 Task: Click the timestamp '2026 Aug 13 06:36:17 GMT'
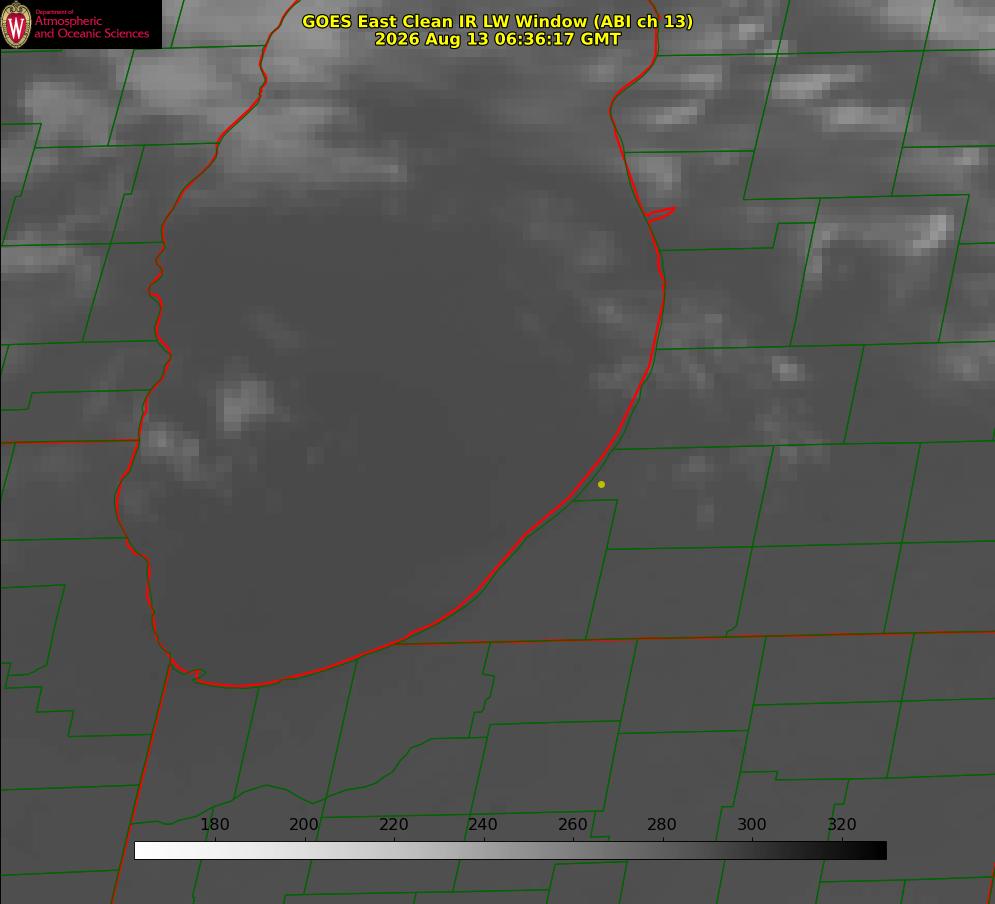coord(498,39)
